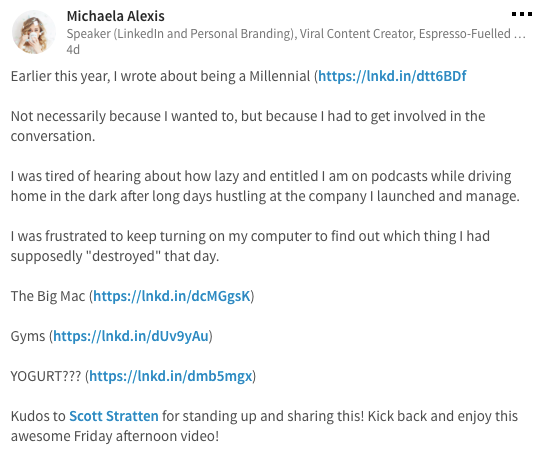Click the "Not necessarily because I wanted to" line
The image size is (540, 450).
(248, 116)
